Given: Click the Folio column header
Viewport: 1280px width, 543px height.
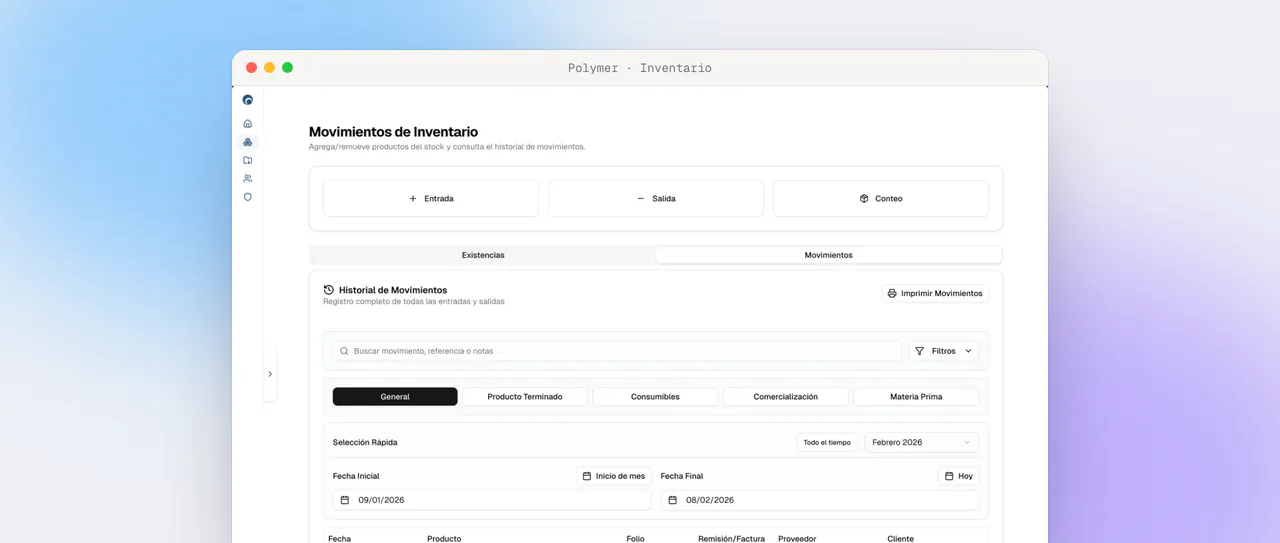Looking at the screenshot, I should [x=636, y=538].
